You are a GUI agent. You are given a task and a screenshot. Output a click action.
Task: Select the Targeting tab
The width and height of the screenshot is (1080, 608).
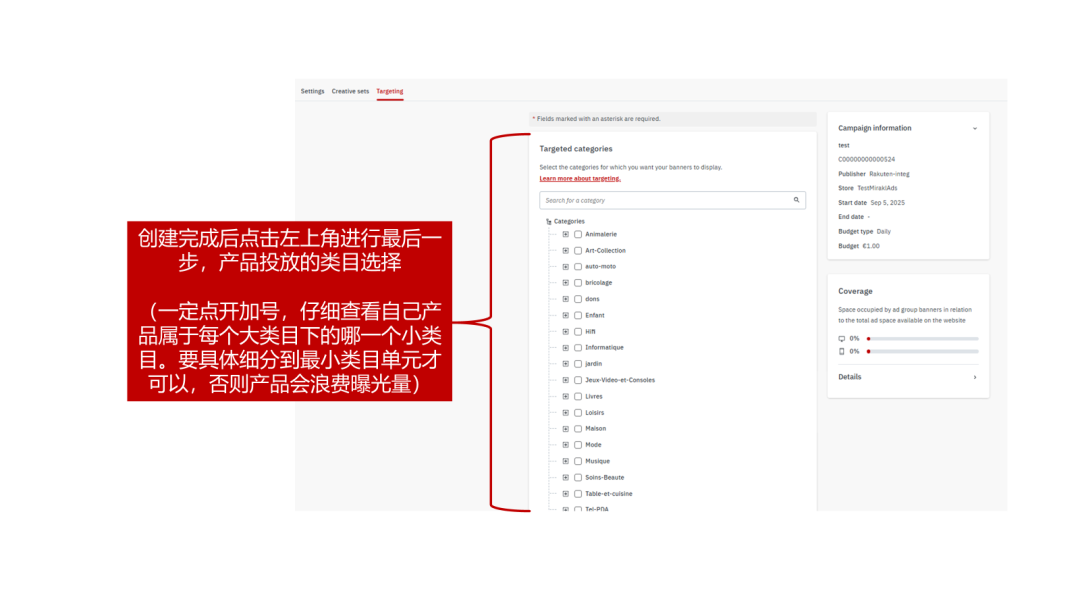click(390, 91)
